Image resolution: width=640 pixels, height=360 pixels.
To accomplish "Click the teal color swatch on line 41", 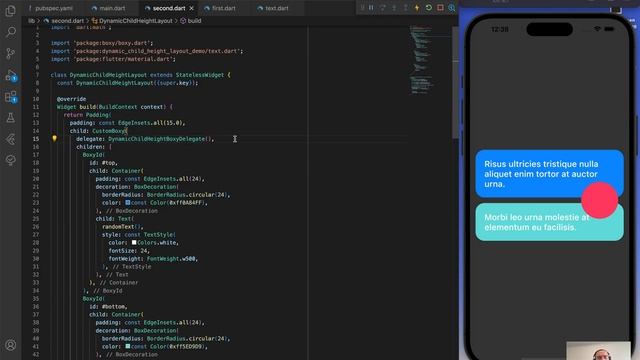I will pos(128,346).
